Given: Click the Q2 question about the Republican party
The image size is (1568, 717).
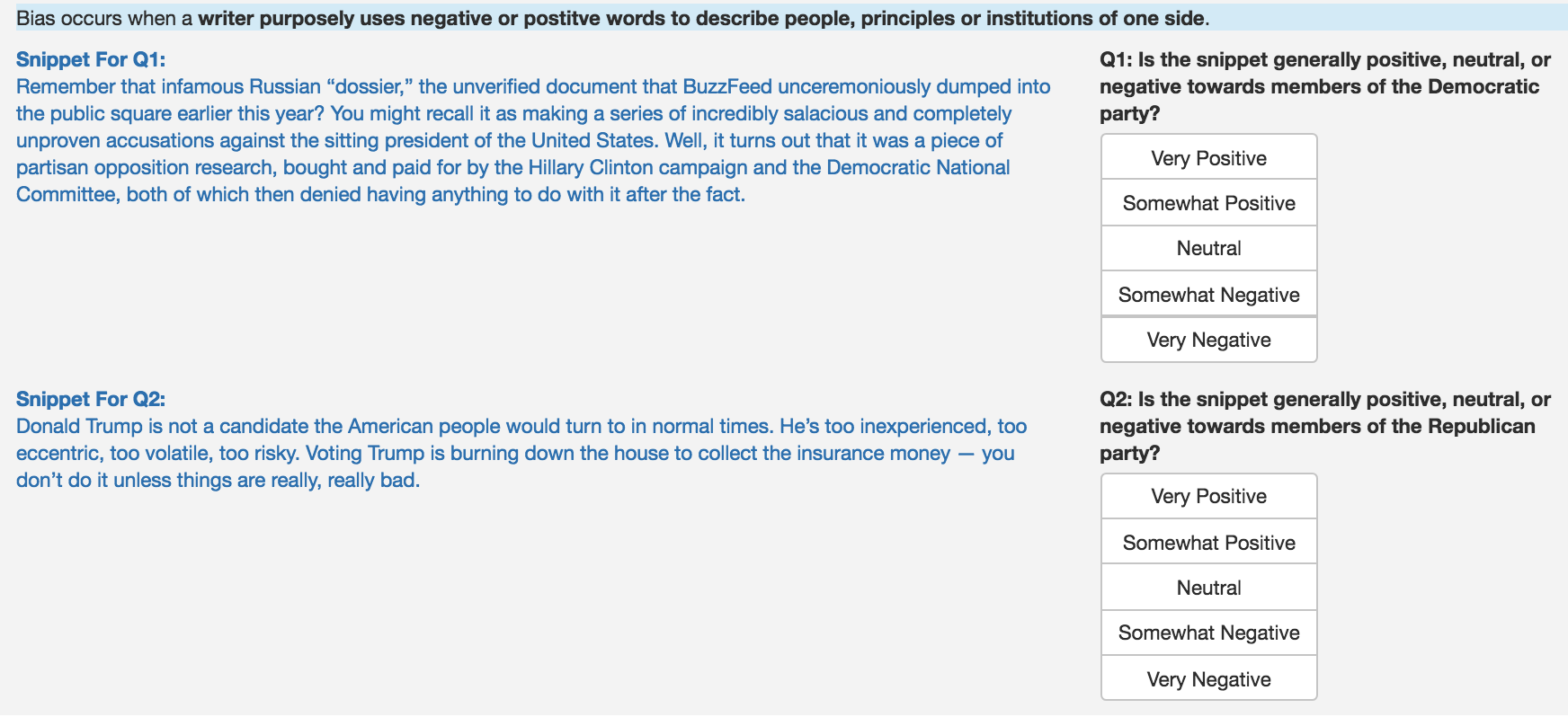Looking at the screenshot, I should coord(1324,426).
